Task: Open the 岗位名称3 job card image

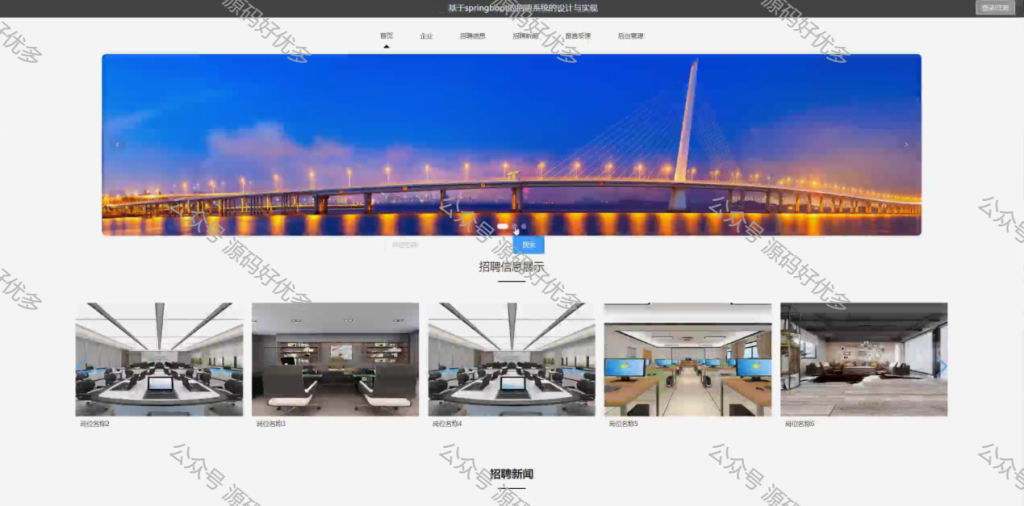Action: coord(336,359)
